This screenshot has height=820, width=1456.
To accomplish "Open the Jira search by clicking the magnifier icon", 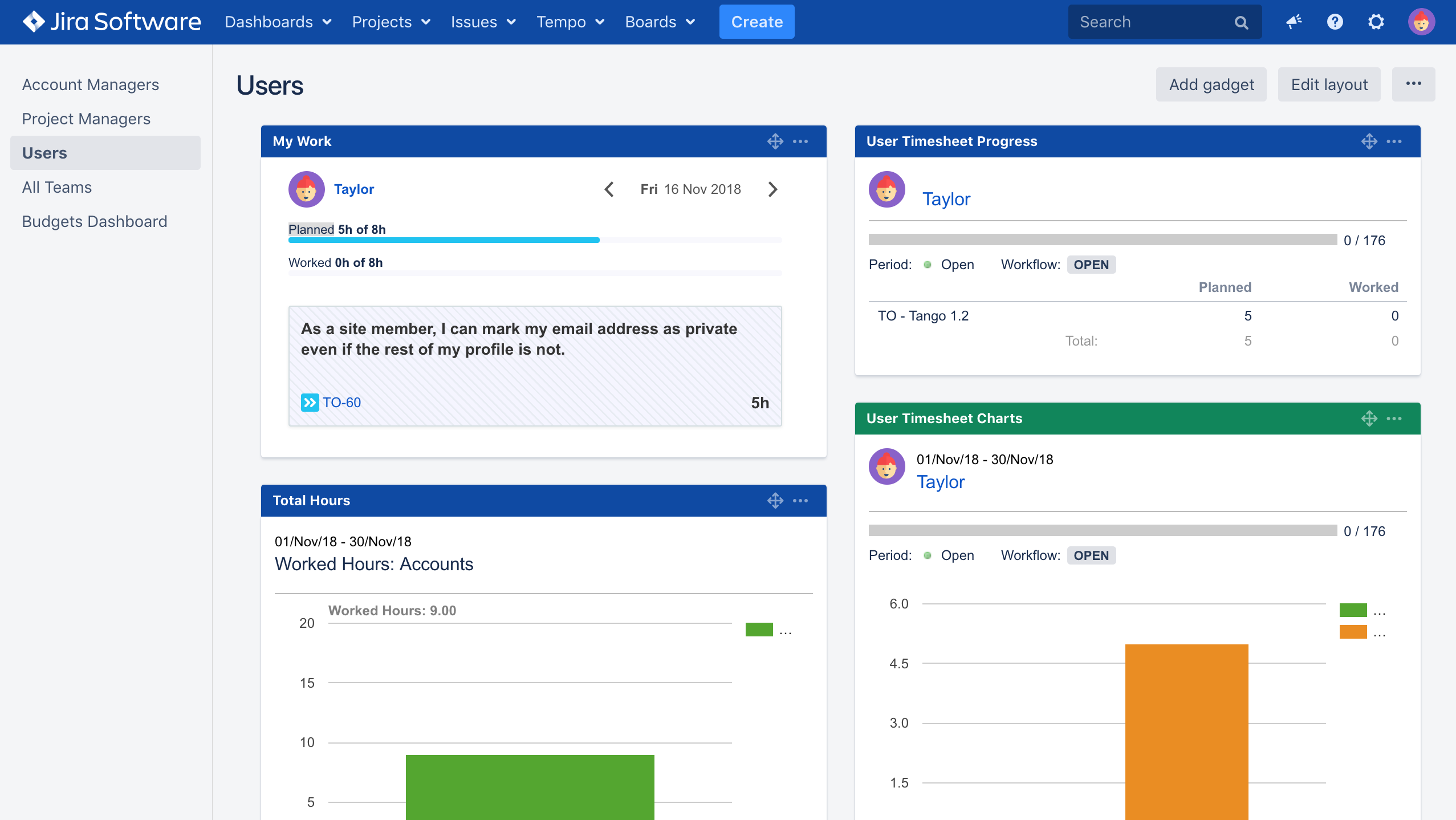I will click(x=1241, y=22).
